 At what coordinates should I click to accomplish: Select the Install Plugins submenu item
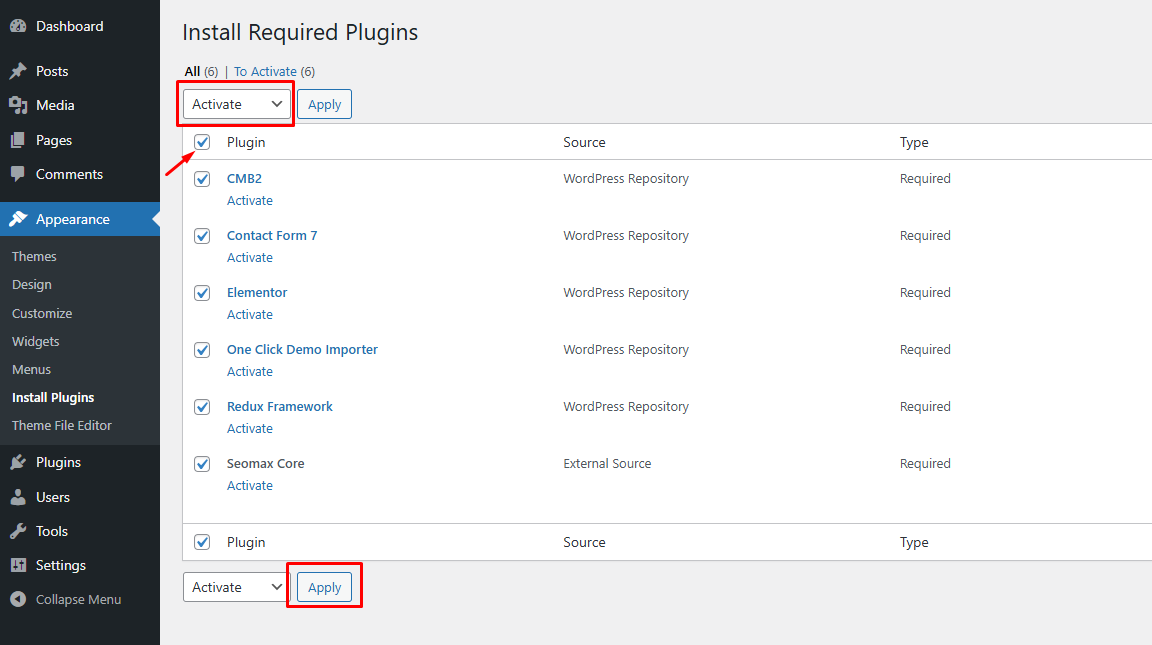point(53,397)
